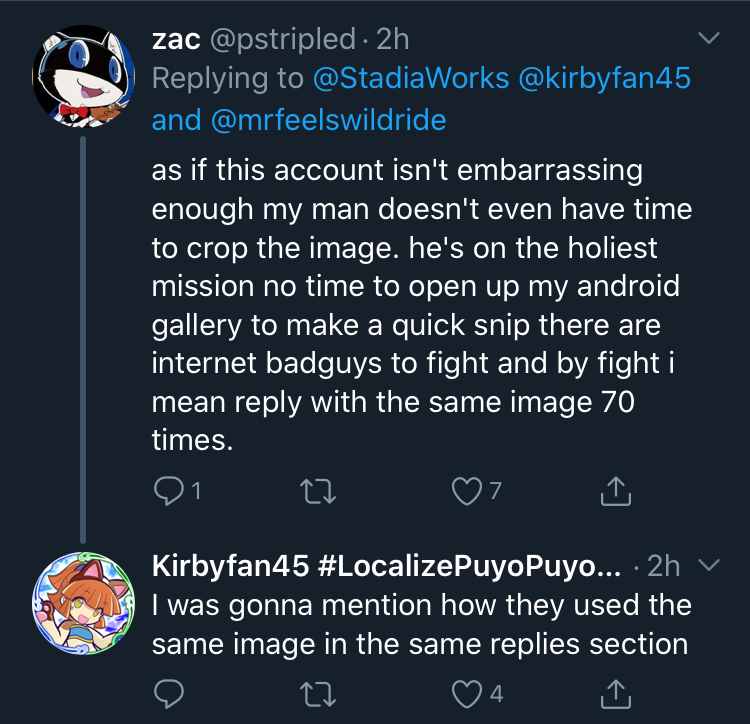The height and width of the screenshot is (724, 750).
Task: Reply to zac's tweet via comment icon
Action: (169, 491)
